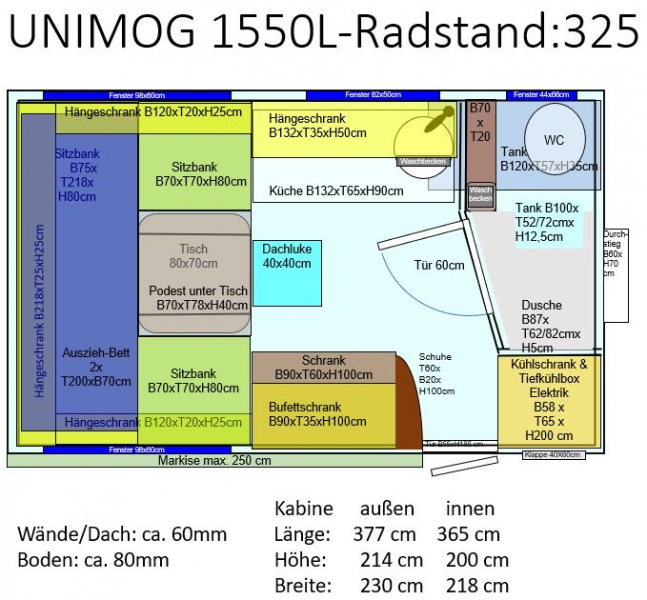Image resolution: width=647 pixels, height=600 pixels.
Task: Click the vertical 'Hängeschrank B218xT25xH25cm' label
Action: 40,311
